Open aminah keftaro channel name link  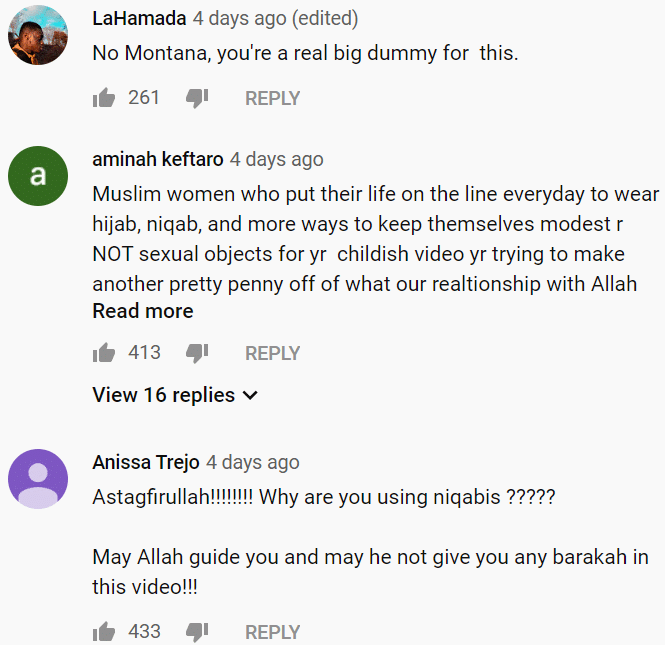coord(158,159)
